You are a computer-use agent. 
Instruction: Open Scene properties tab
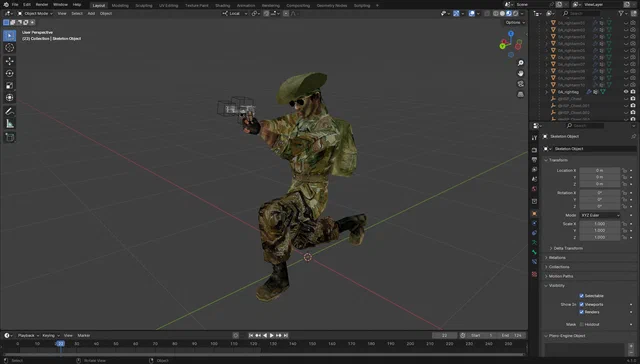pos(534,179)
